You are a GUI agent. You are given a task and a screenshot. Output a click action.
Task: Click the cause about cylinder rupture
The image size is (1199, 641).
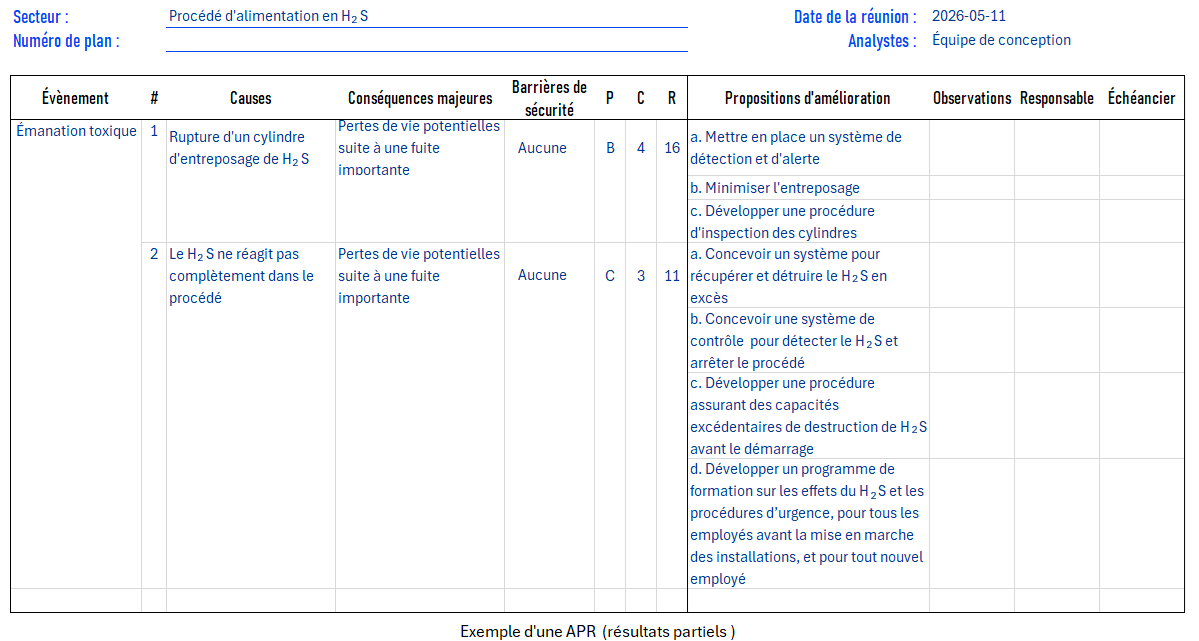(x=239, y=148)
